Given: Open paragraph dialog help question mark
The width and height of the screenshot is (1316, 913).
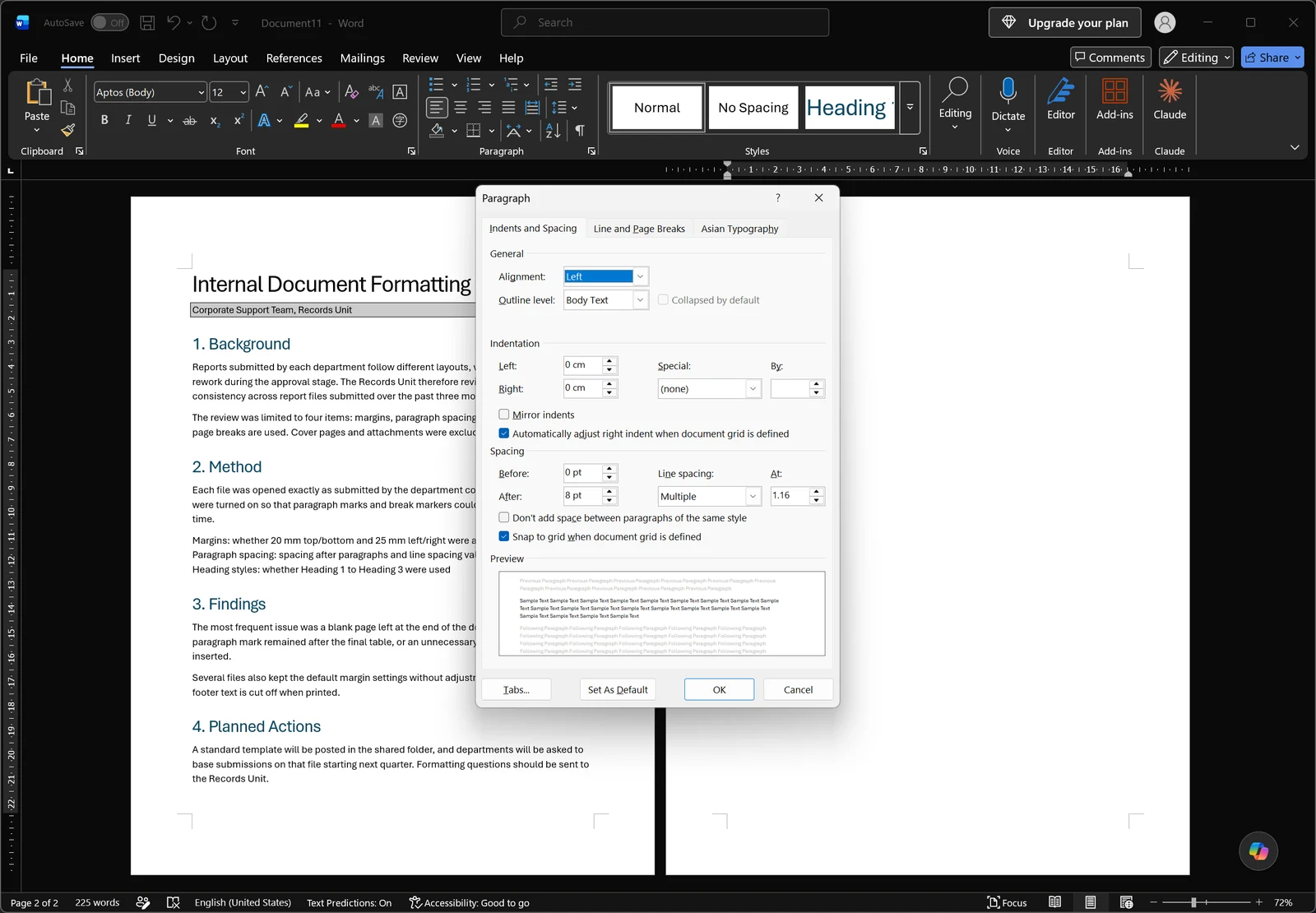Looking at the screenshot, I should point(778,197).
